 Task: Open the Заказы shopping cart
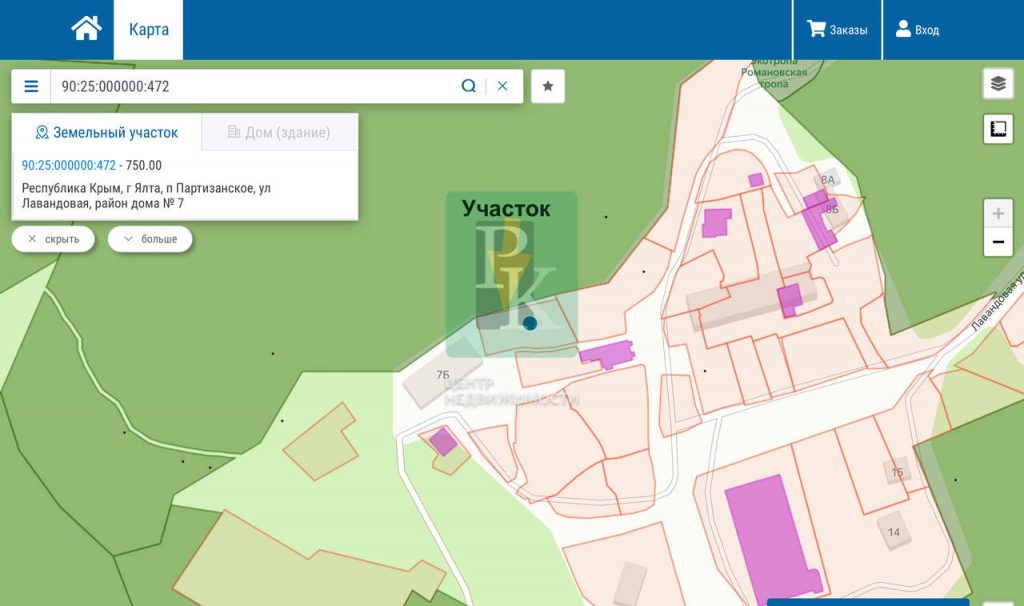pos(837,29)
